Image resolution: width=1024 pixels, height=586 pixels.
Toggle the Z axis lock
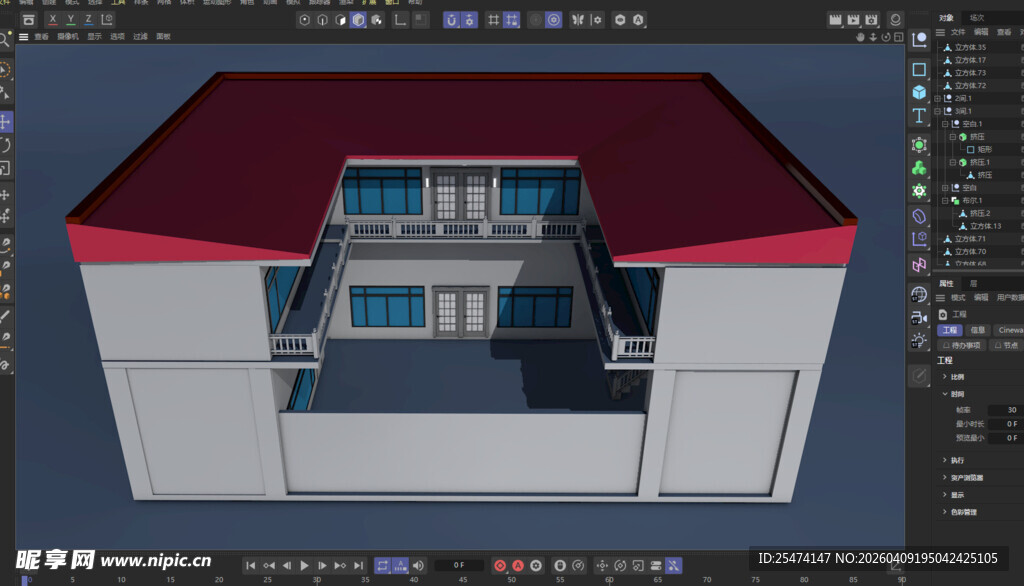tap(88, 19)
